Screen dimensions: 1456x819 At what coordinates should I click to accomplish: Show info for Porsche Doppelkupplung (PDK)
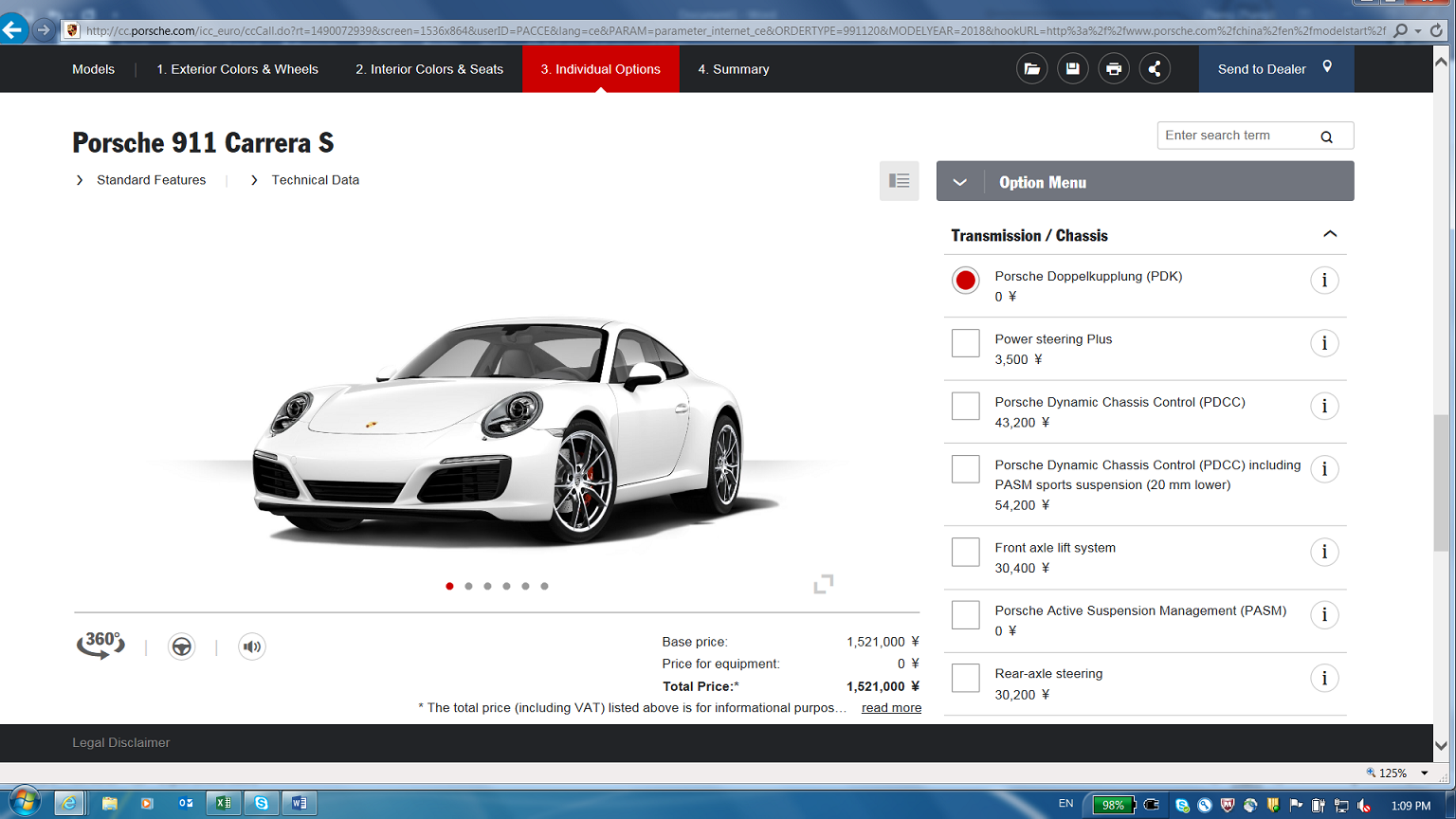pos(1324,281)
